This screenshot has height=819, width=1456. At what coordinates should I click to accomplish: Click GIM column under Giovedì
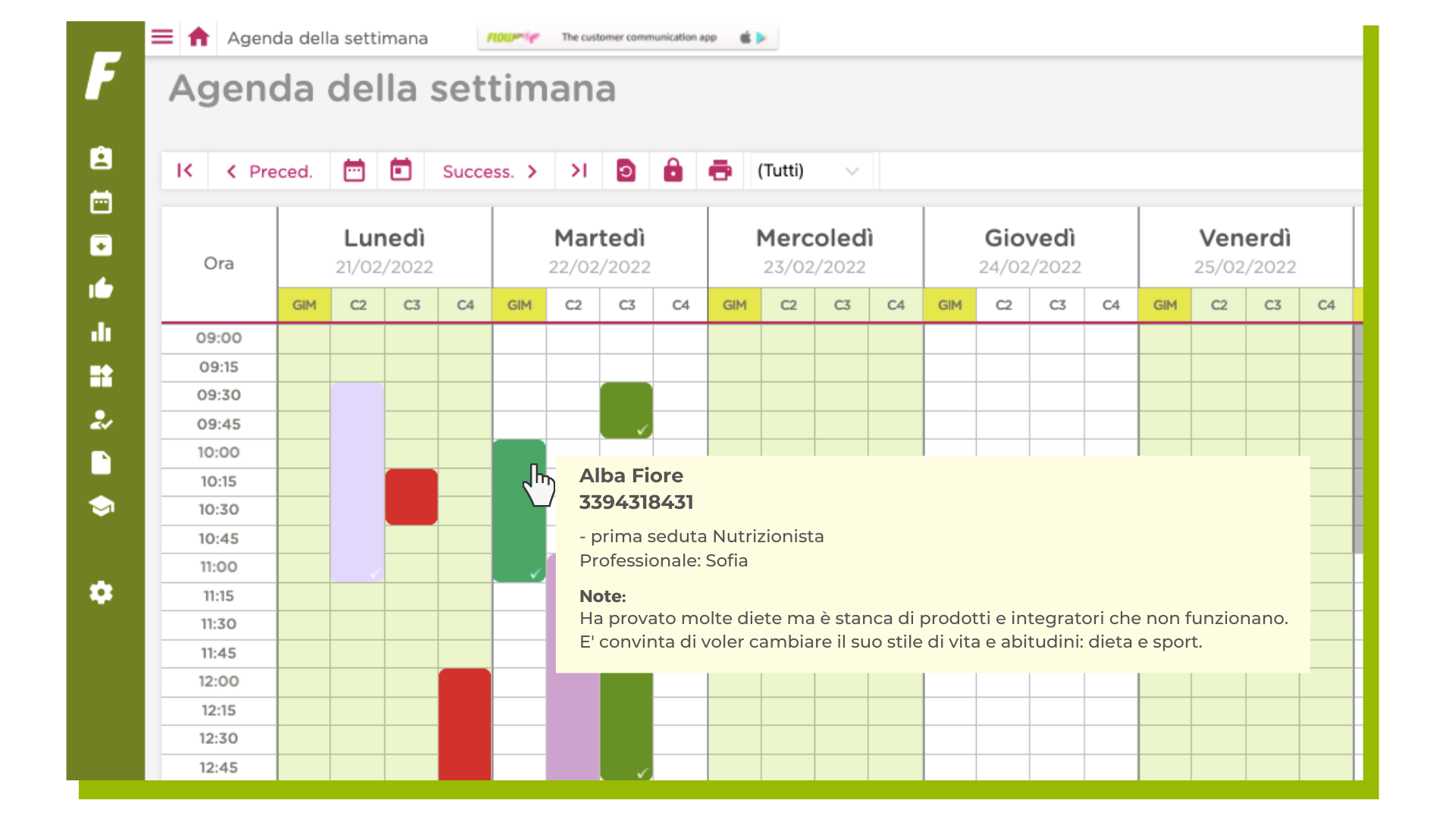950,305
